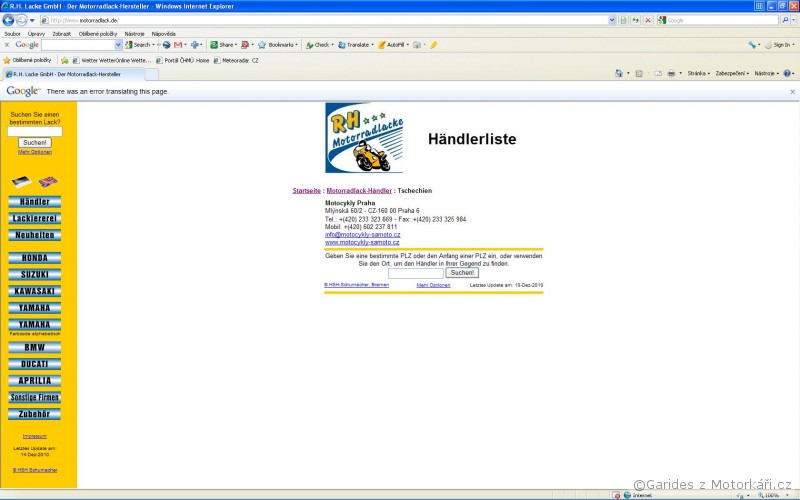Click the Google toolbar wrench settings icon

(x=752, y=45)
